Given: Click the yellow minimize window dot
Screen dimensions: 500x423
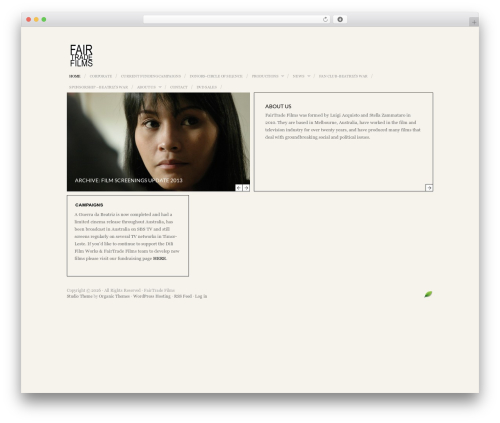Looking at the screenshot, I should tap(36, 19).
